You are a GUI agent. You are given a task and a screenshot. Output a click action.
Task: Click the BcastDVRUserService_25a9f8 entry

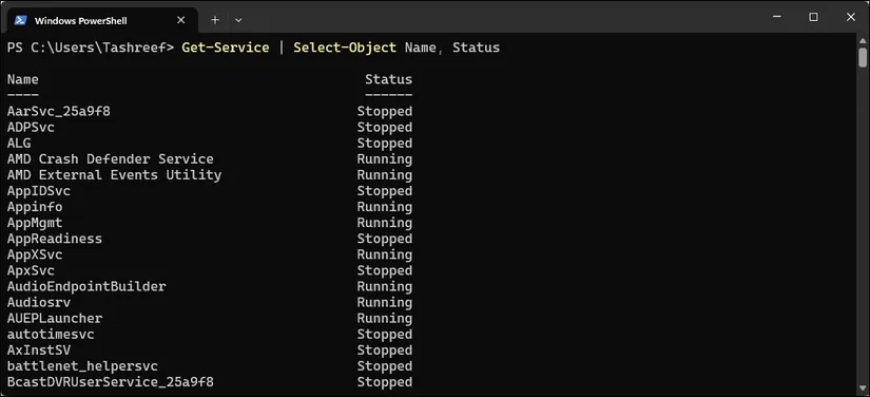110,382
